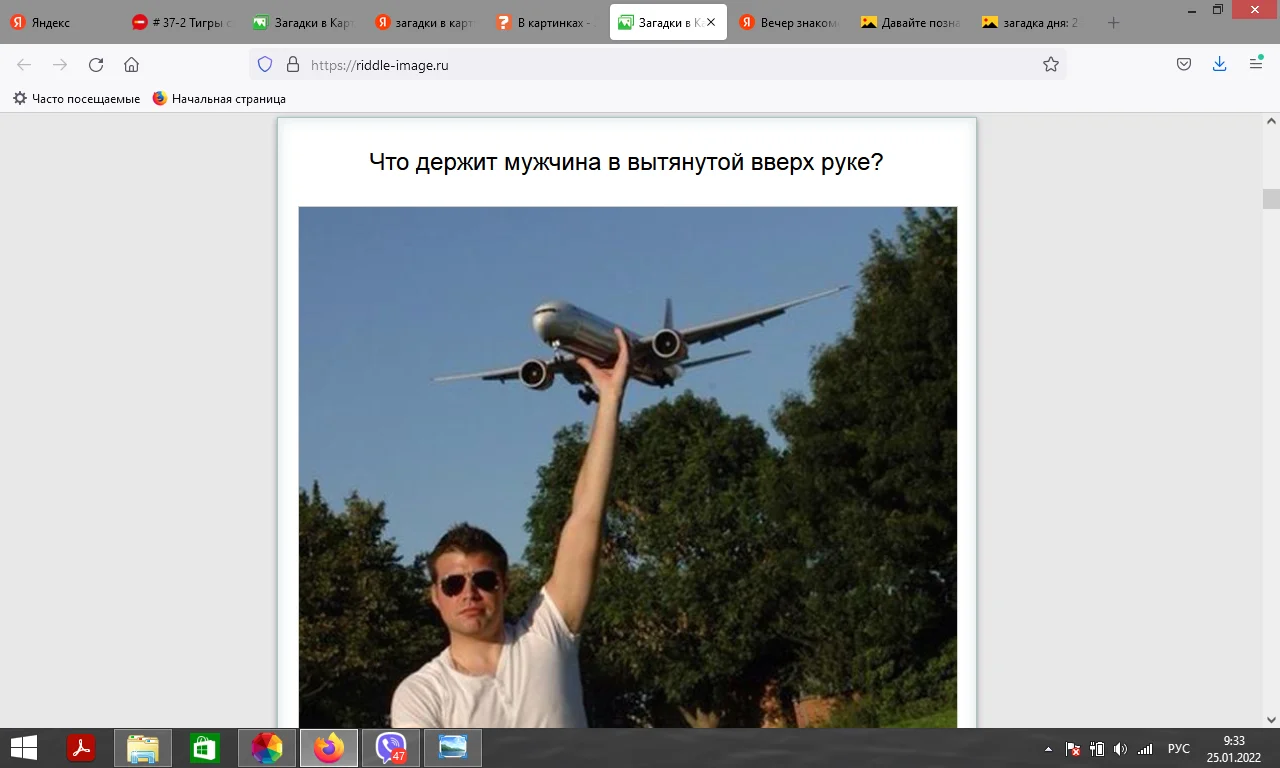
Task: Click the riddle photo of man with airplane
Action: (628, 467)
